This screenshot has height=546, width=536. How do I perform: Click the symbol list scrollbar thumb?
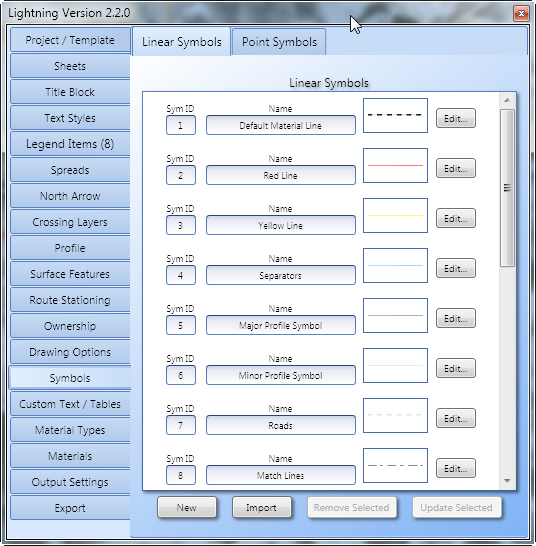pyautogui.click(x=507, y=188)
